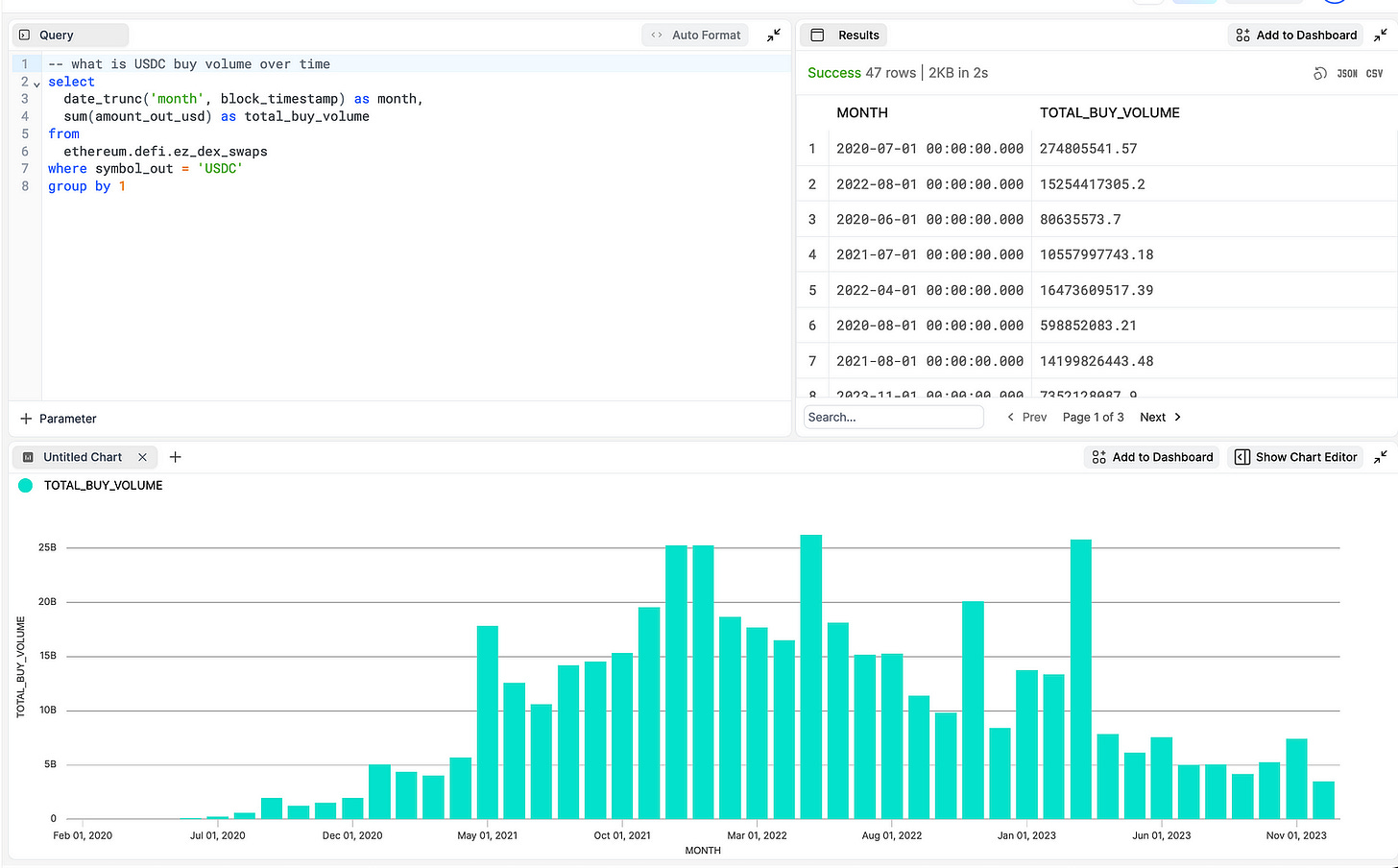This screenshot has height=868, width=1398.
Task: Click the Results panel table icon
Action: (817, 36)
